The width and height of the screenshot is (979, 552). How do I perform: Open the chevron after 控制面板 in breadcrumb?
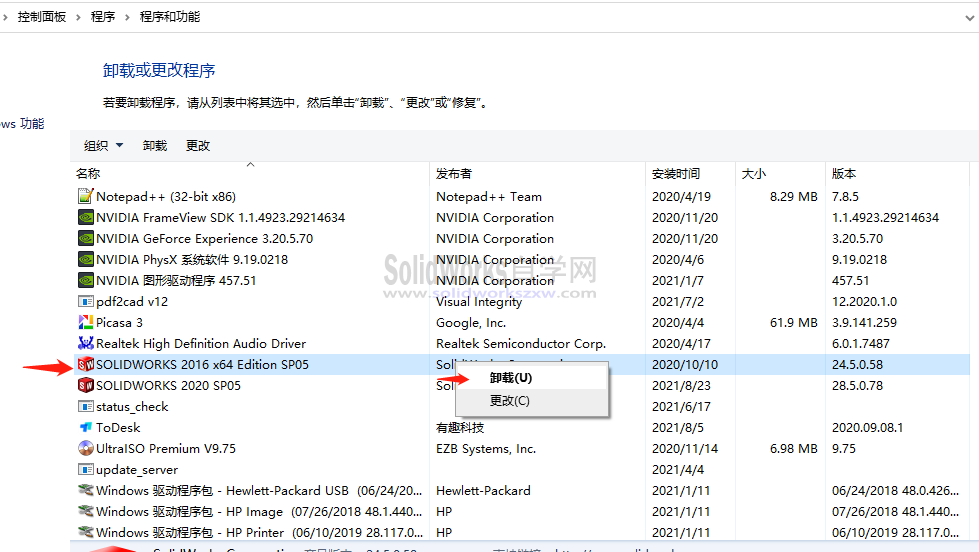(78, 17)
